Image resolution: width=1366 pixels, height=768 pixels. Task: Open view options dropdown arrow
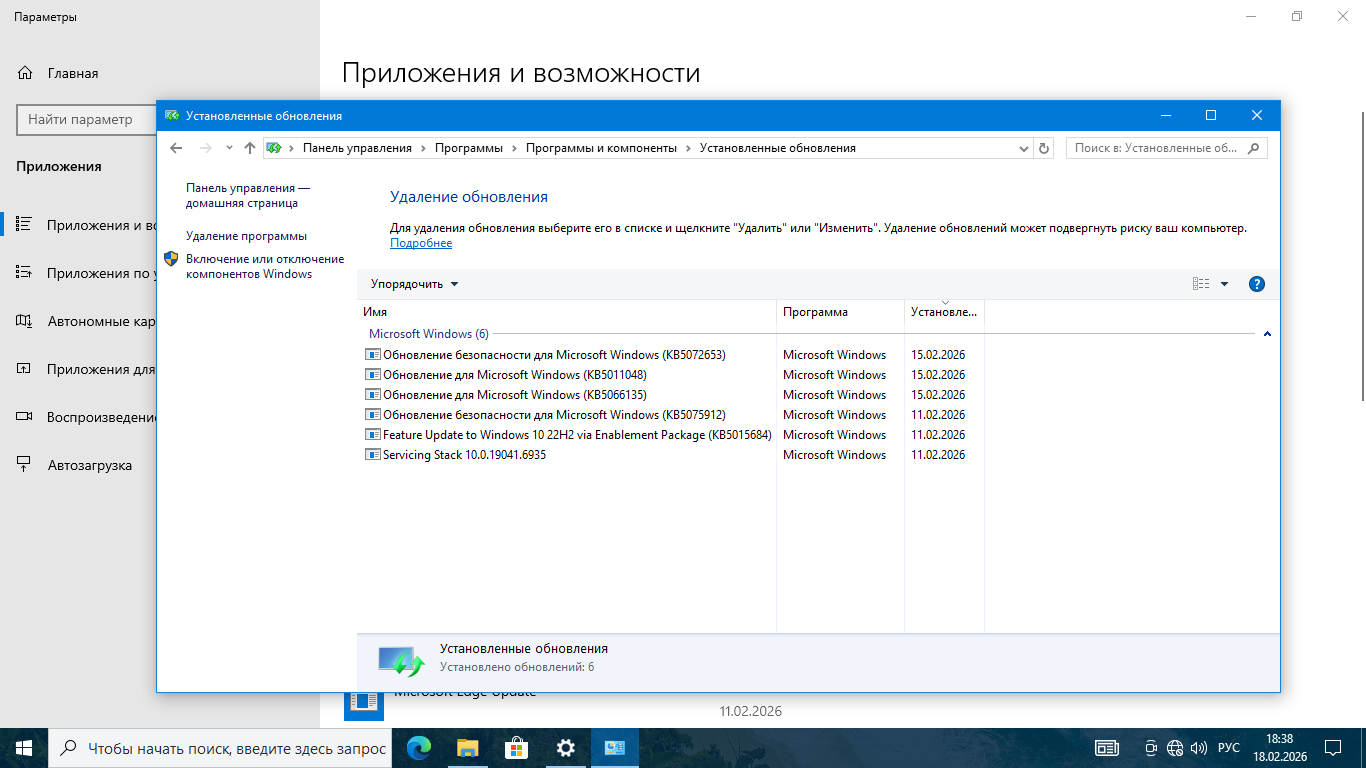(1224, 284)
